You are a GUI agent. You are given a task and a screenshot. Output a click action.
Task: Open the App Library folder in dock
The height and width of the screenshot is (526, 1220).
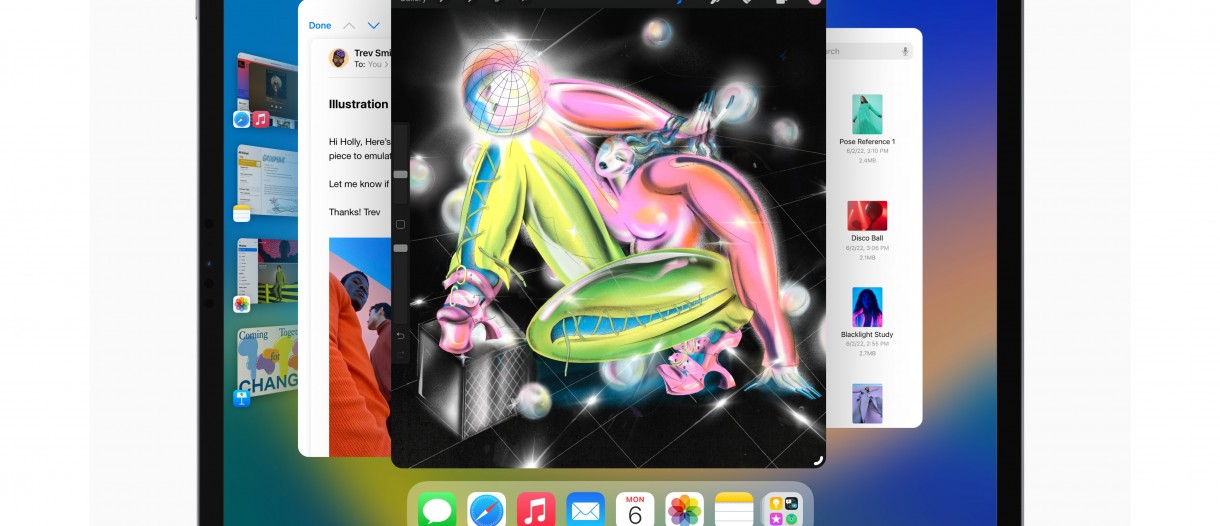click(x=783, y=510)
